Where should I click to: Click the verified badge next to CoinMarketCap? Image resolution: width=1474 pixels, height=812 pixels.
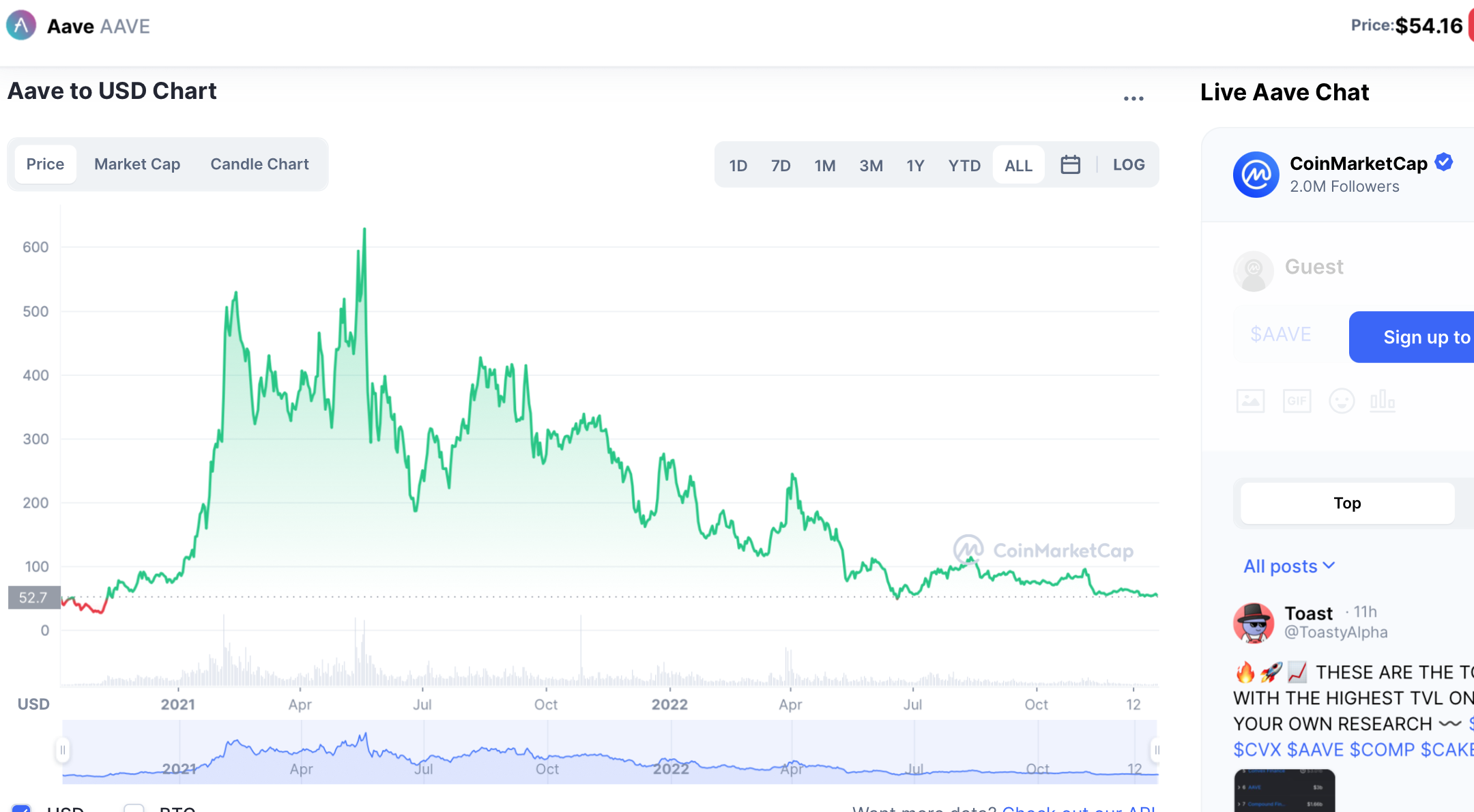point(1443,162)
